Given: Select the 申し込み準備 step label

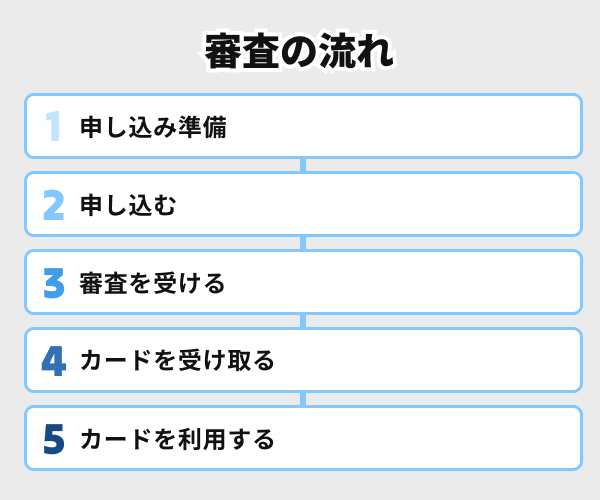Looking at the screenshot, I should 152,127.
